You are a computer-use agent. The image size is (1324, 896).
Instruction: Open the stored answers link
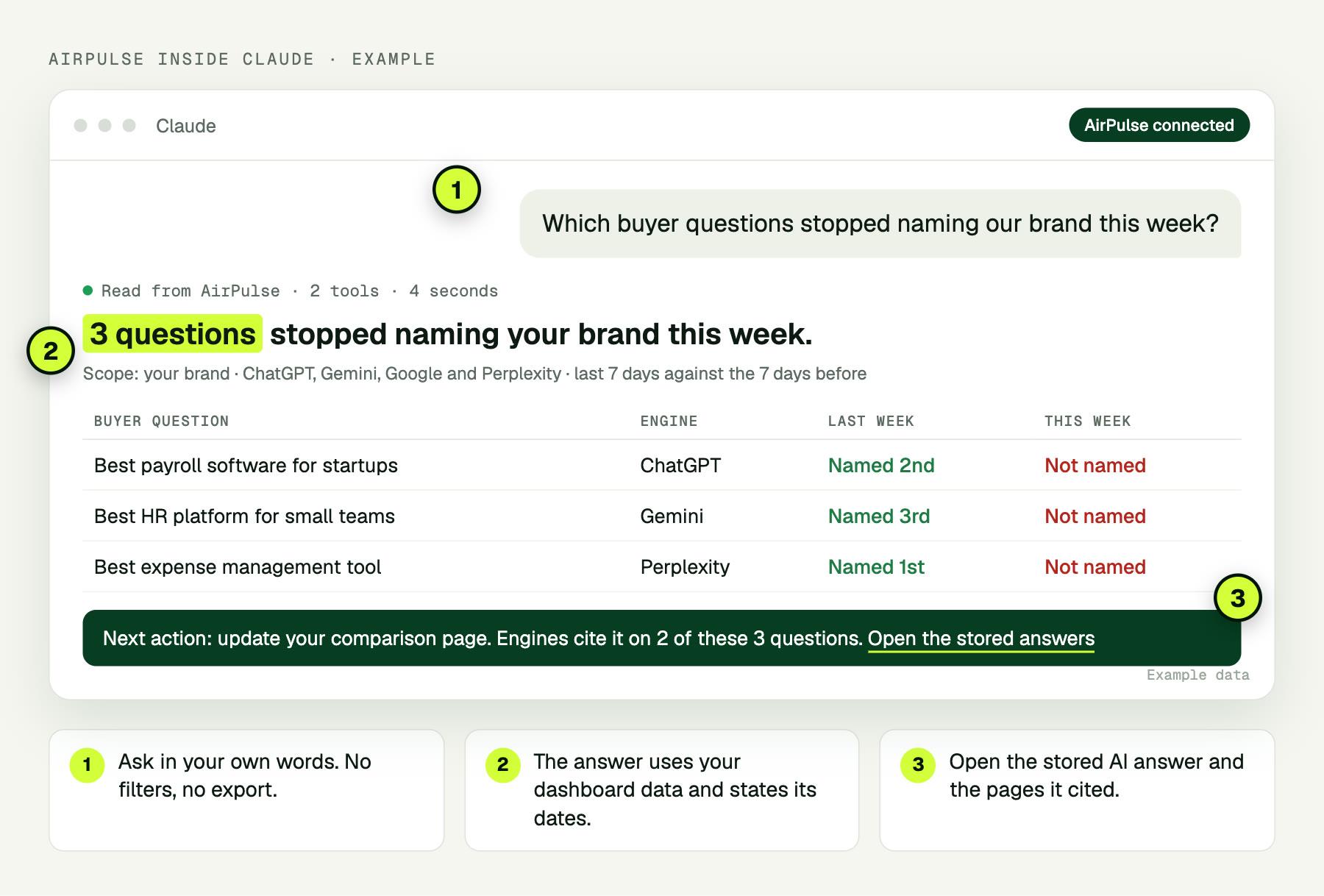[x=980, y=639]
